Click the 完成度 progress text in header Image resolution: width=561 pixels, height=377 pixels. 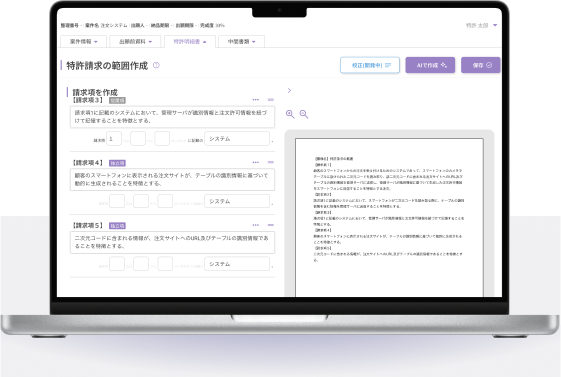coord(212,25)
